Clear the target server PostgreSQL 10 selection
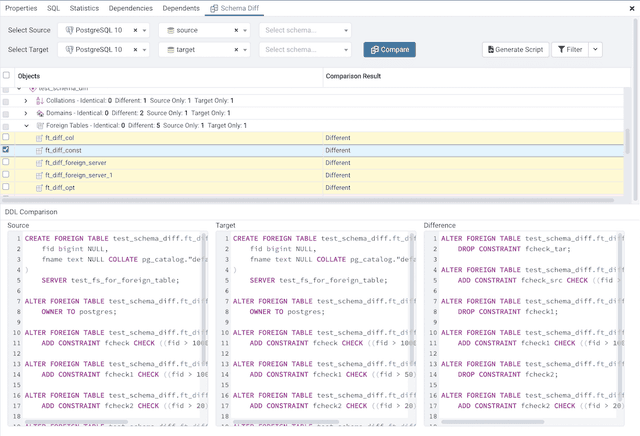This screenshot has height=436, width=640. (x=135, y=49)
